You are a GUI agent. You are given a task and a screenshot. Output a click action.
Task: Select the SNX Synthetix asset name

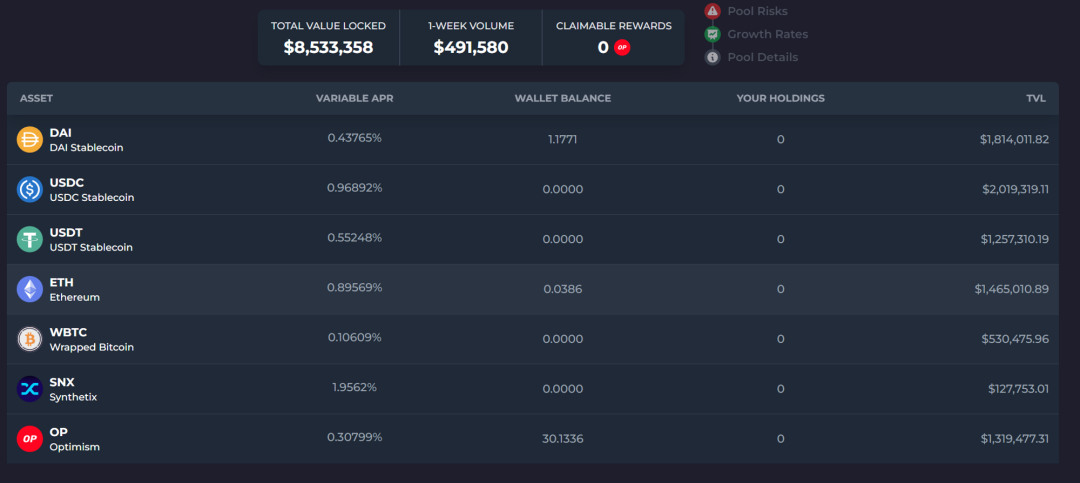pos(62,383)
